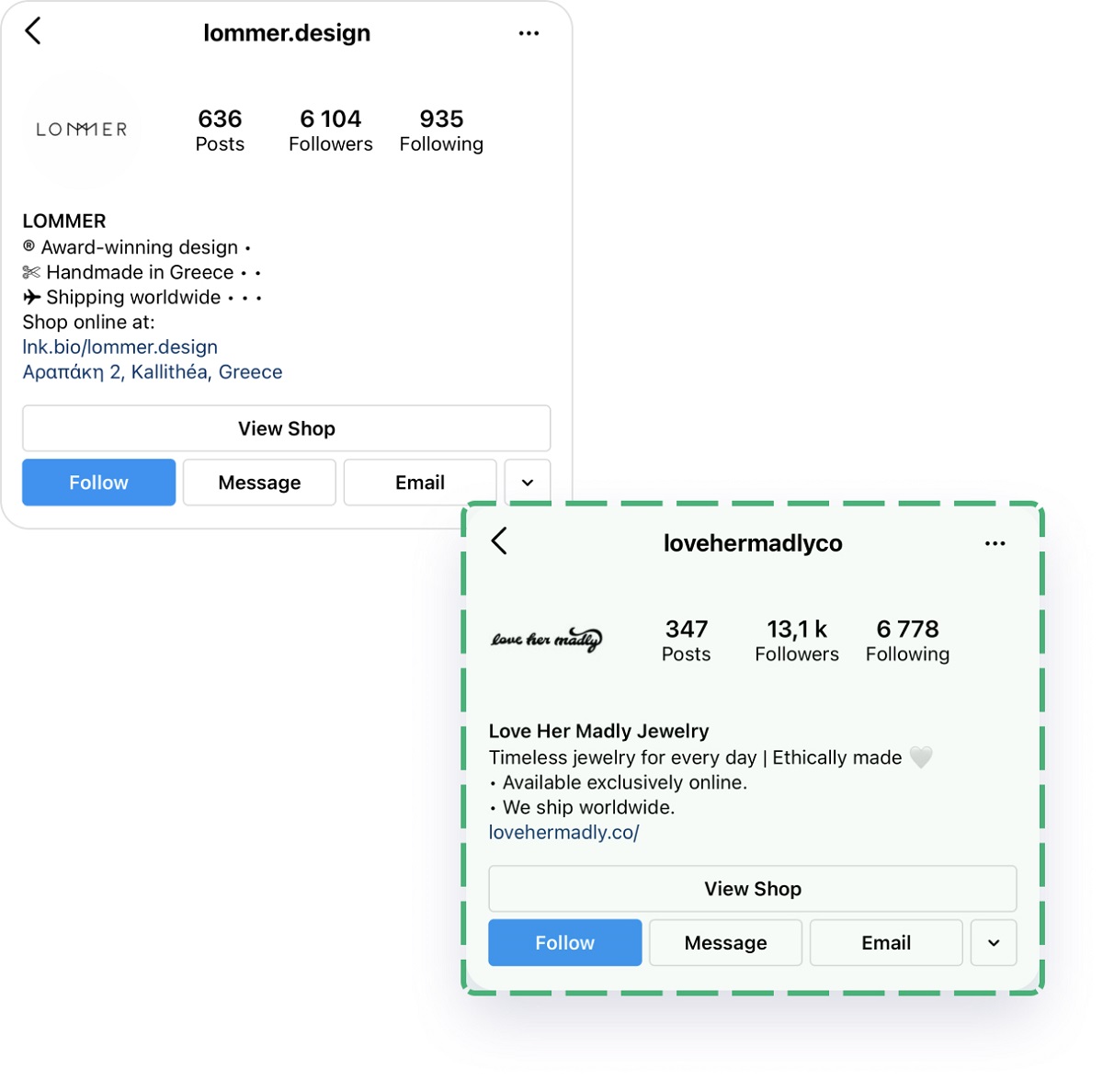This screenshot has width=1103, height=1092.
Task: Select the lommer.design username title
Action: coord(287,33)
